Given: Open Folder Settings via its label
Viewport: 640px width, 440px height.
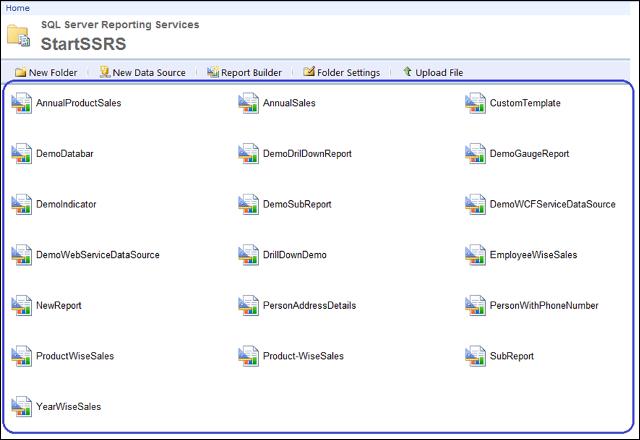Looking at the screenshot, I should (349, 73).
